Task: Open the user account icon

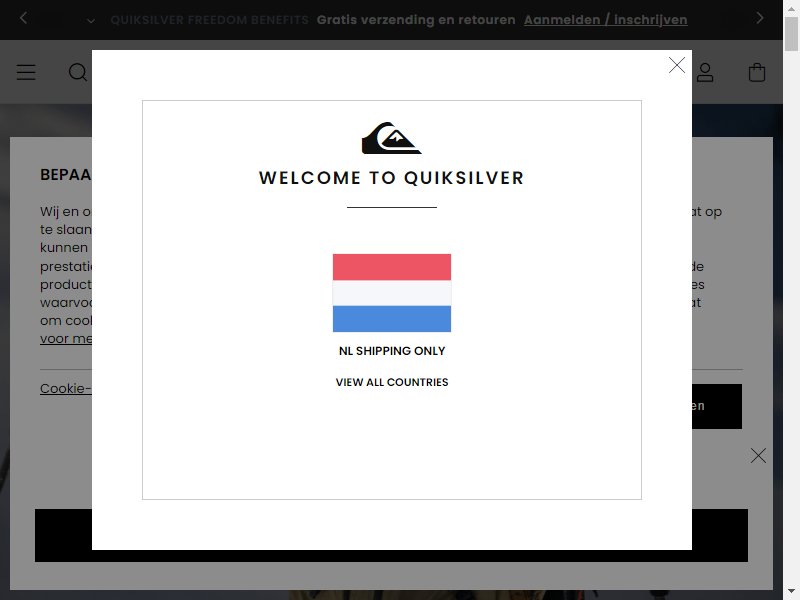Action: [705, 72]
